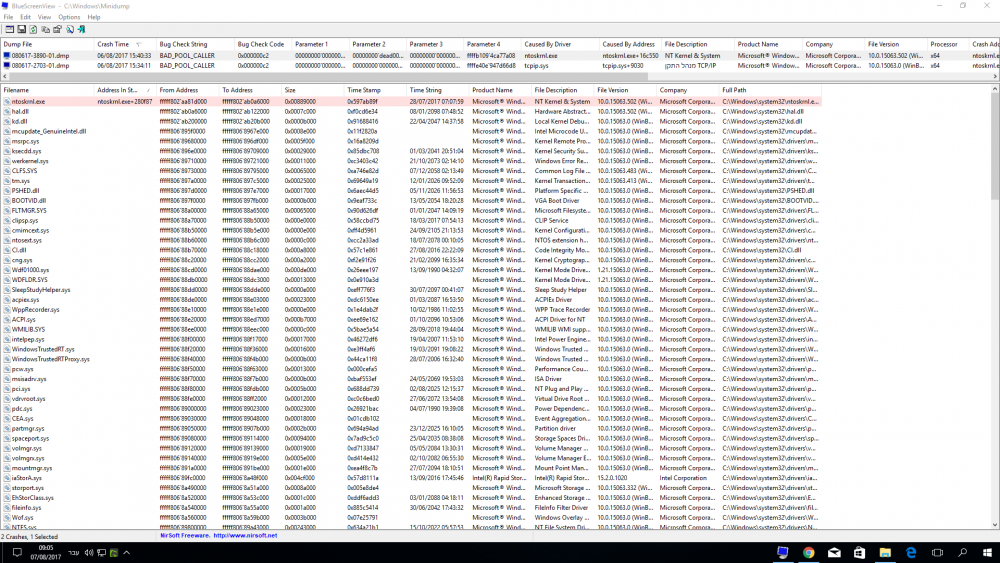
Task: Select the pci.sys row
Action: point(411,389)
